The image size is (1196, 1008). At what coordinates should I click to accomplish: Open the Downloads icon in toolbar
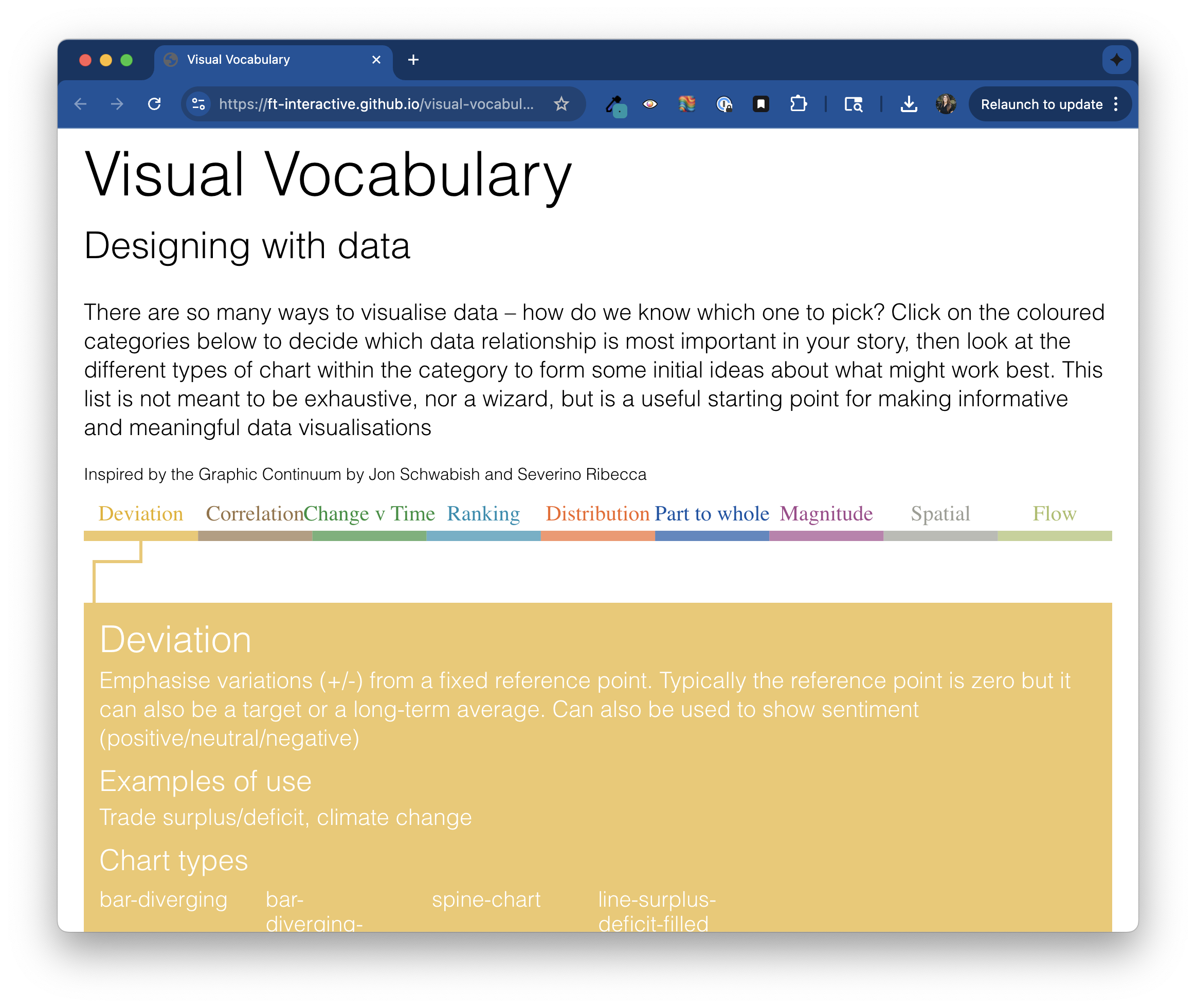(909, 104)
